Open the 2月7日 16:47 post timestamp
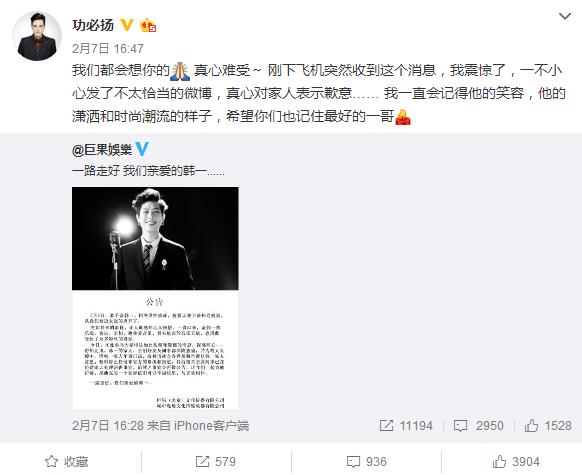This screenshot has height=475, width=582. 108,48
